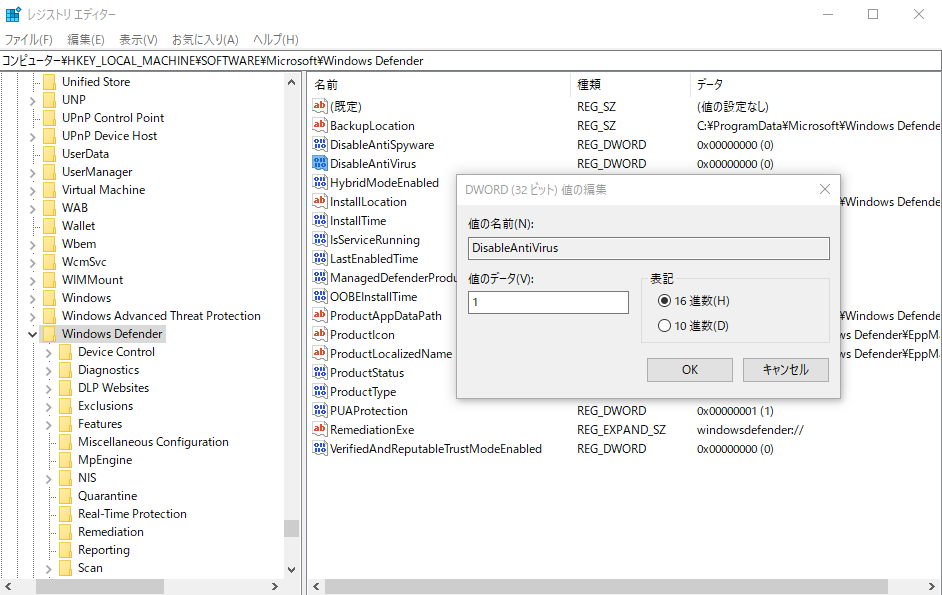Viewport: 942px width, 595px height.
Task: Click the 値の名前(N) field showing DisableAntiVirus
Action: (x=649, y=248)
